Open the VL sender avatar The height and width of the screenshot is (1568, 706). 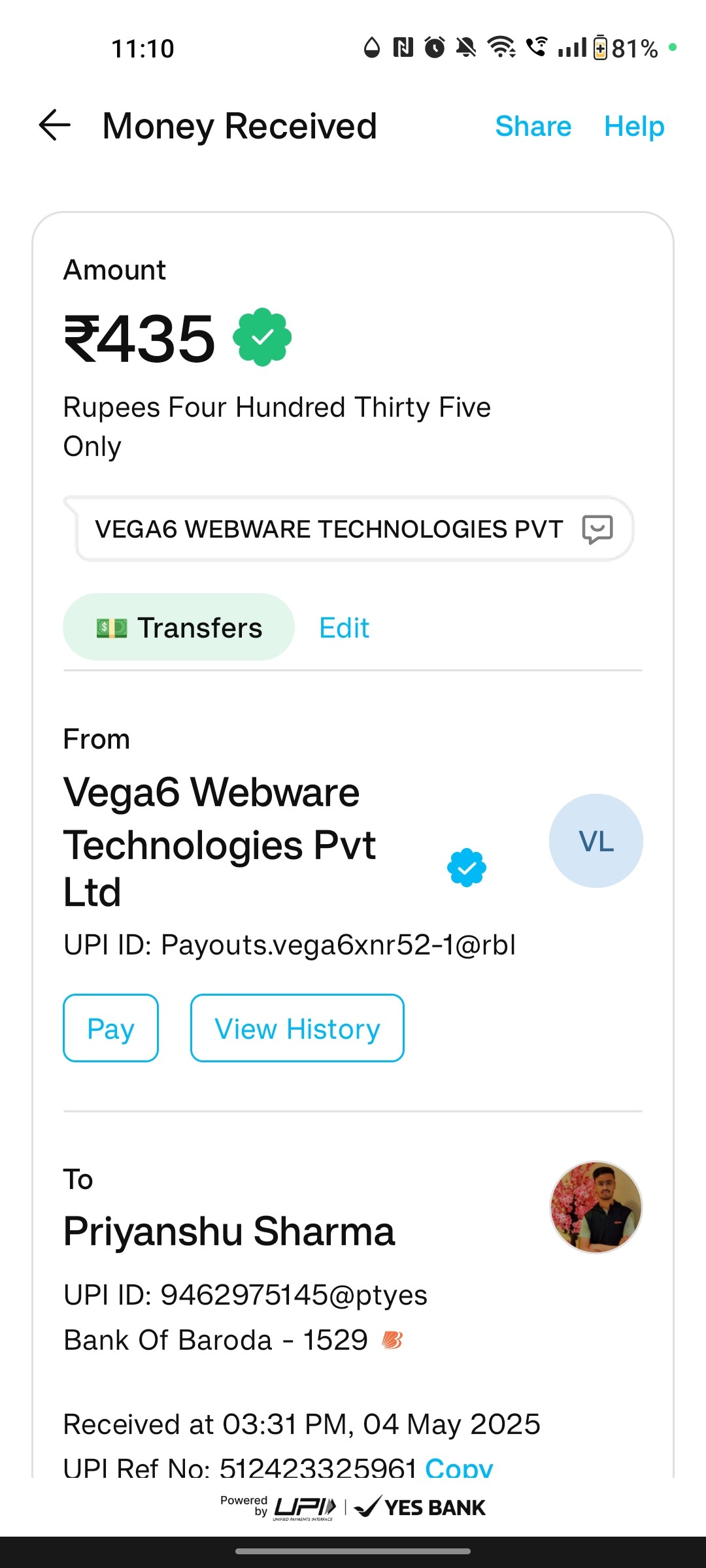(596, 841)
